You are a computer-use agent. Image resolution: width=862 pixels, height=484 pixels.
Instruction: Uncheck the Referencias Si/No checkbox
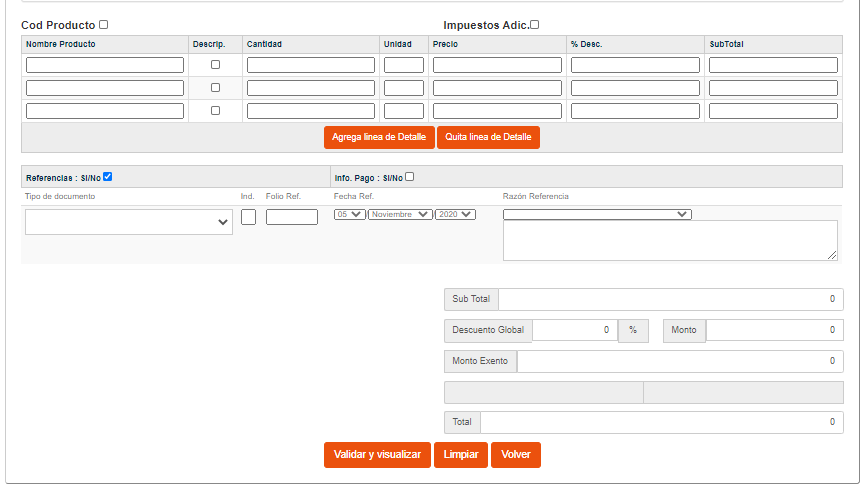click(108, 177)
